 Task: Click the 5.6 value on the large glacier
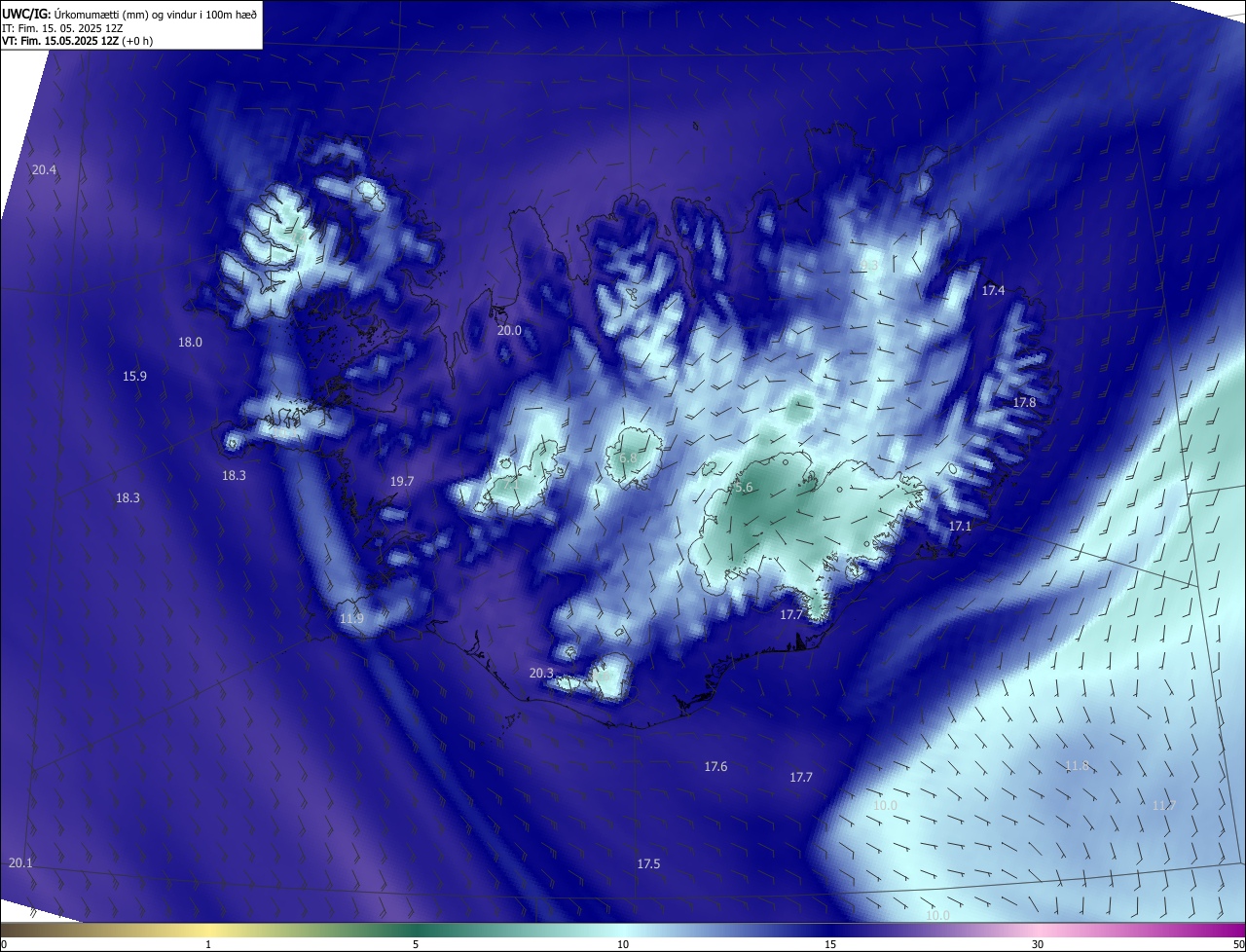744,487
